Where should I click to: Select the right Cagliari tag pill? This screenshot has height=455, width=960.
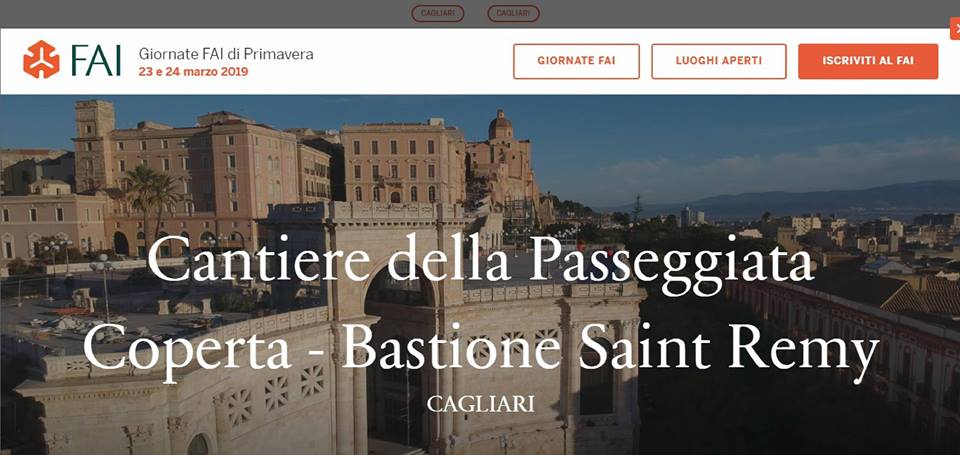513,13
